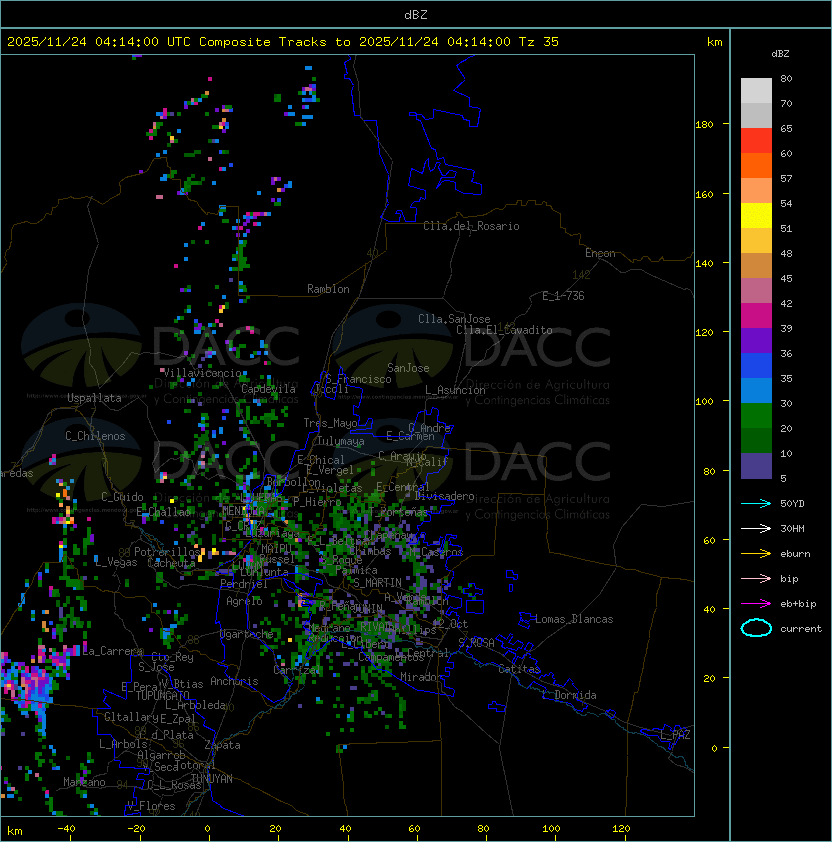
Task: Click the C_Guido map label
Action: click(122, 497)
